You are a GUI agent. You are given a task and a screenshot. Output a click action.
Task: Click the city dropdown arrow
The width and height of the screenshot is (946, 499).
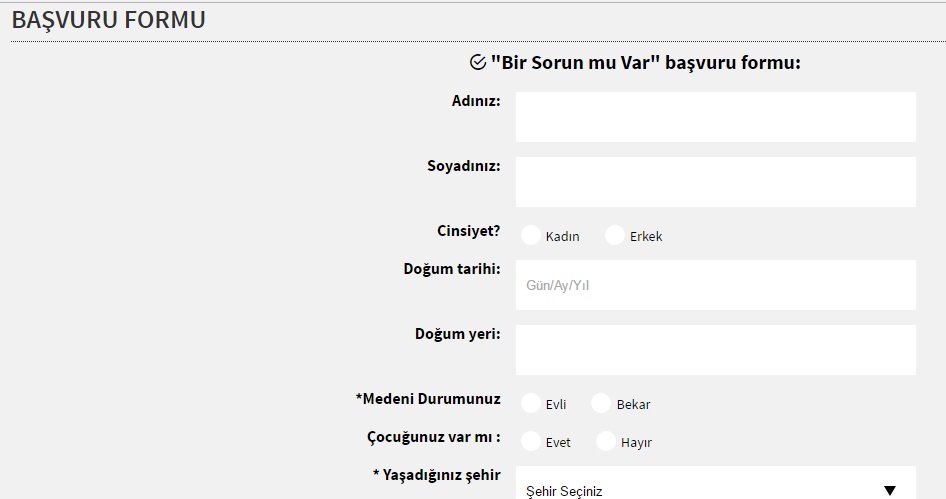[x=890, y=491]
